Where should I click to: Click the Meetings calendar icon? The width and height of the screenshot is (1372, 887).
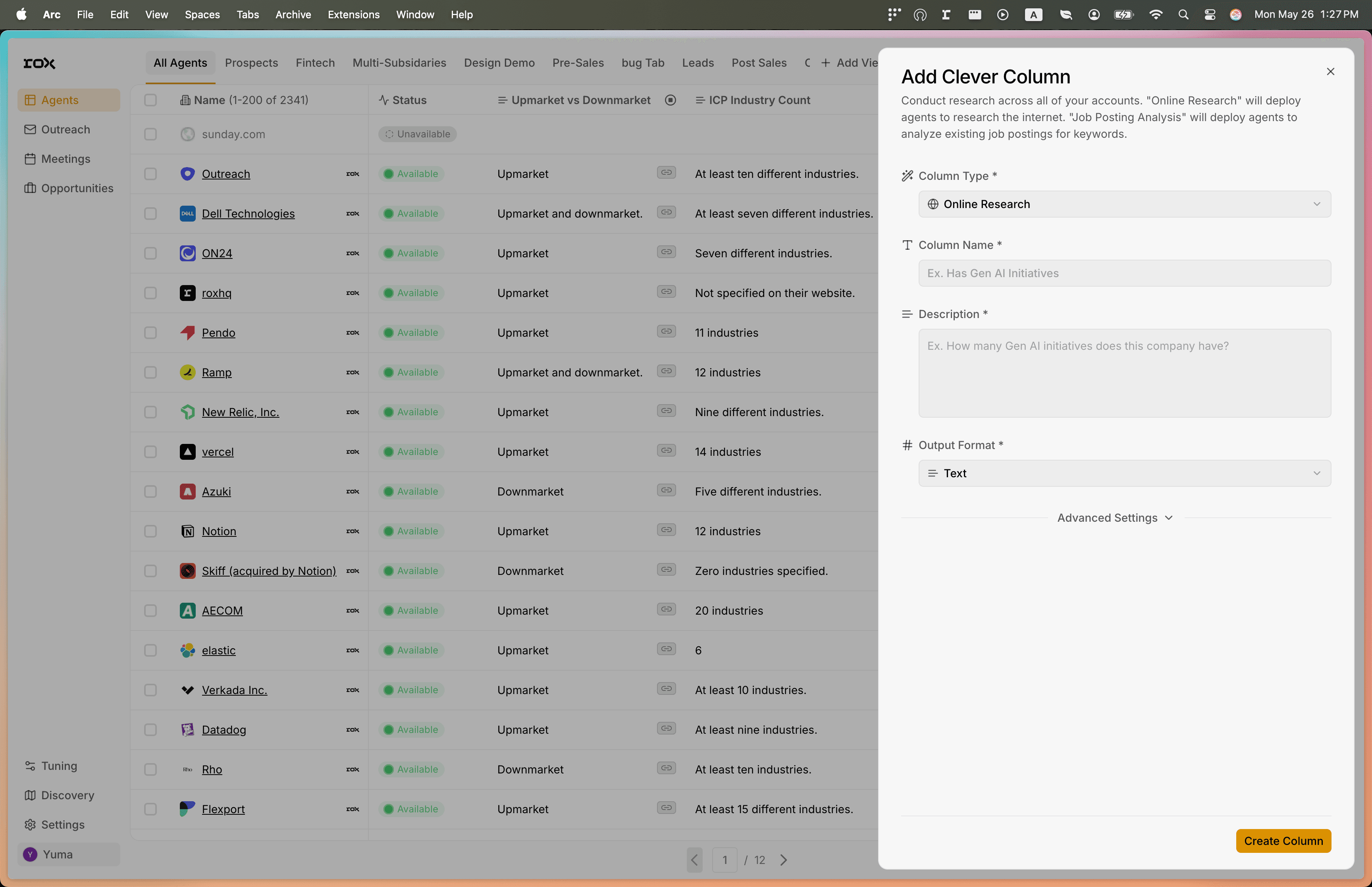[30, 159]
